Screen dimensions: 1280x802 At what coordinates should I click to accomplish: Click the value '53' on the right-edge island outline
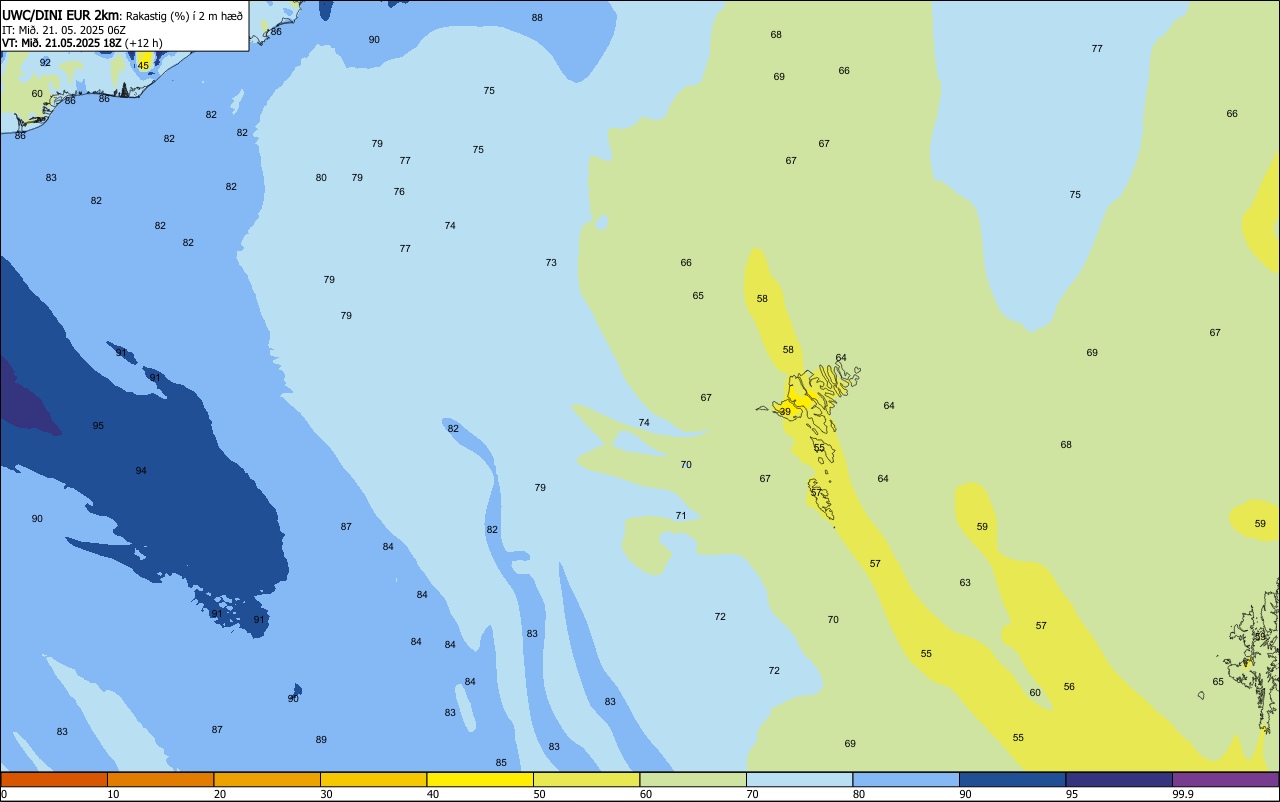click(x=1260, y=637)
